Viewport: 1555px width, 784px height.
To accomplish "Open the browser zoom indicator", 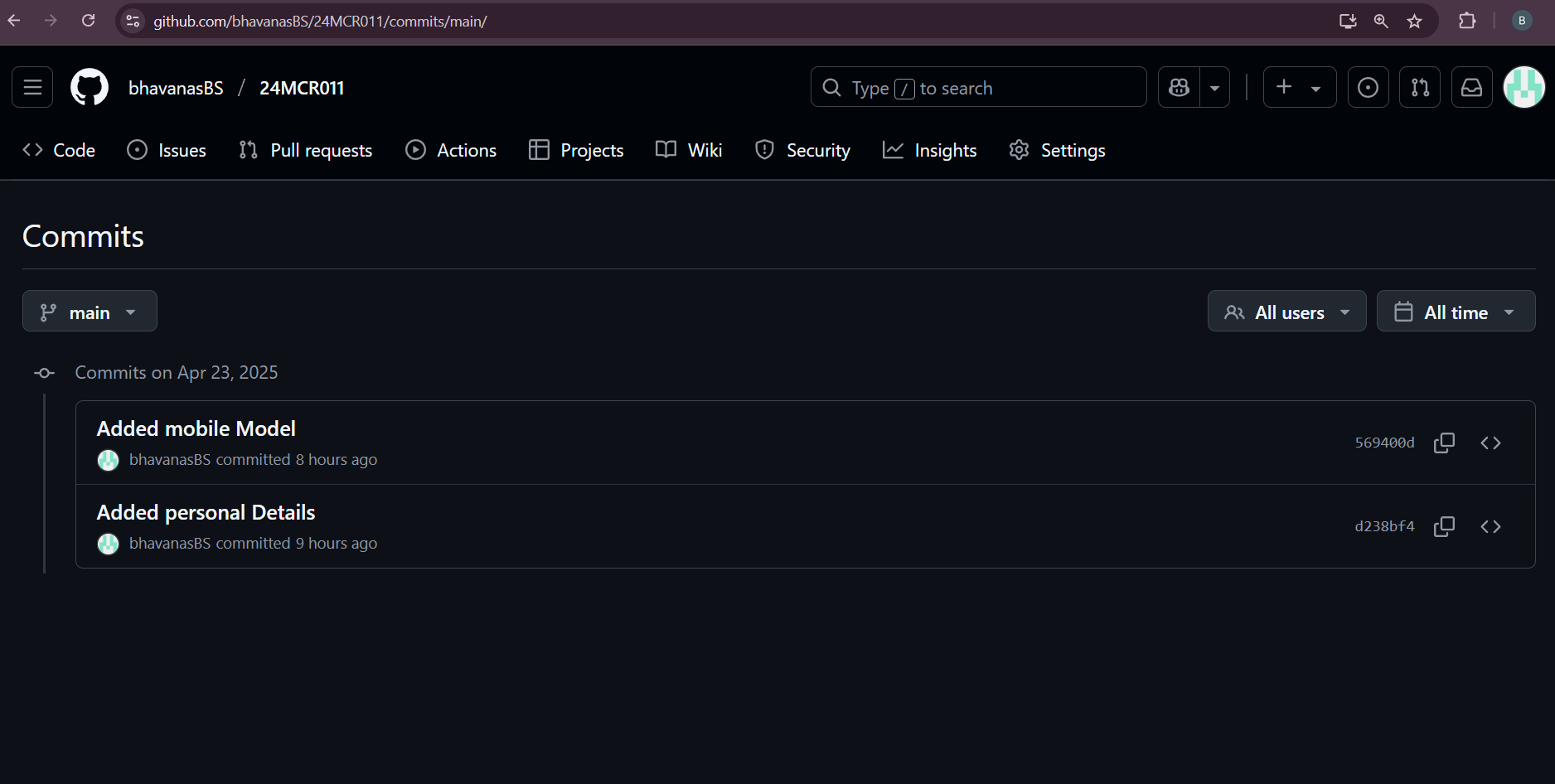I will pos(1381,21).
